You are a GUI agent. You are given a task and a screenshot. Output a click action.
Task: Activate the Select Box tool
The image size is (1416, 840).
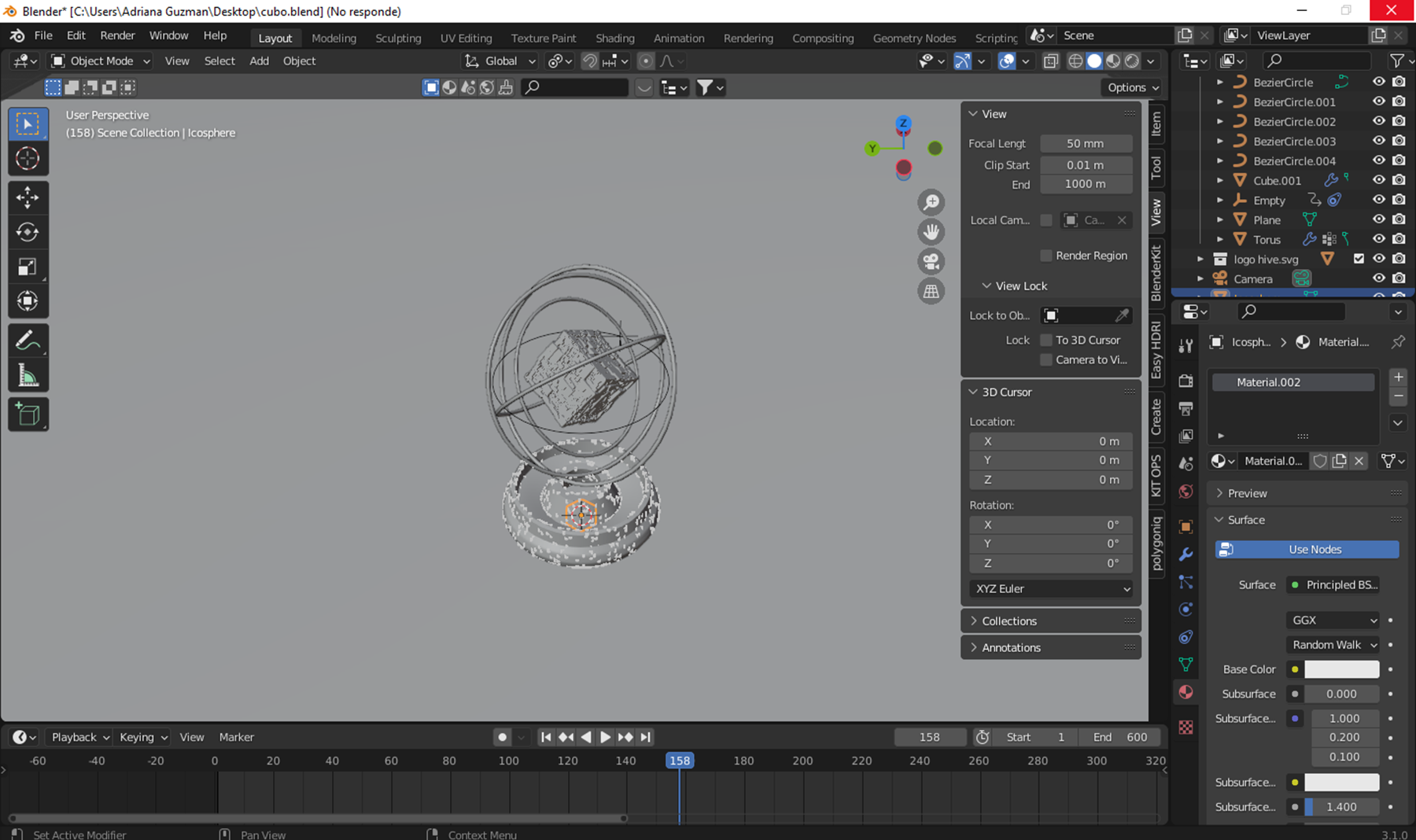pos(28,124)
